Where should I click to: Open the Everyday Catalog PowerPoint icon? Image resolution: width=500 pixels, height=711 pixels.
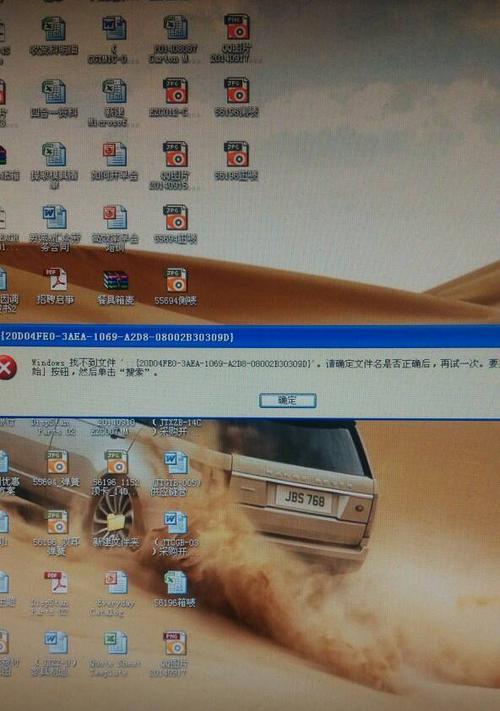tap(115, 593)
